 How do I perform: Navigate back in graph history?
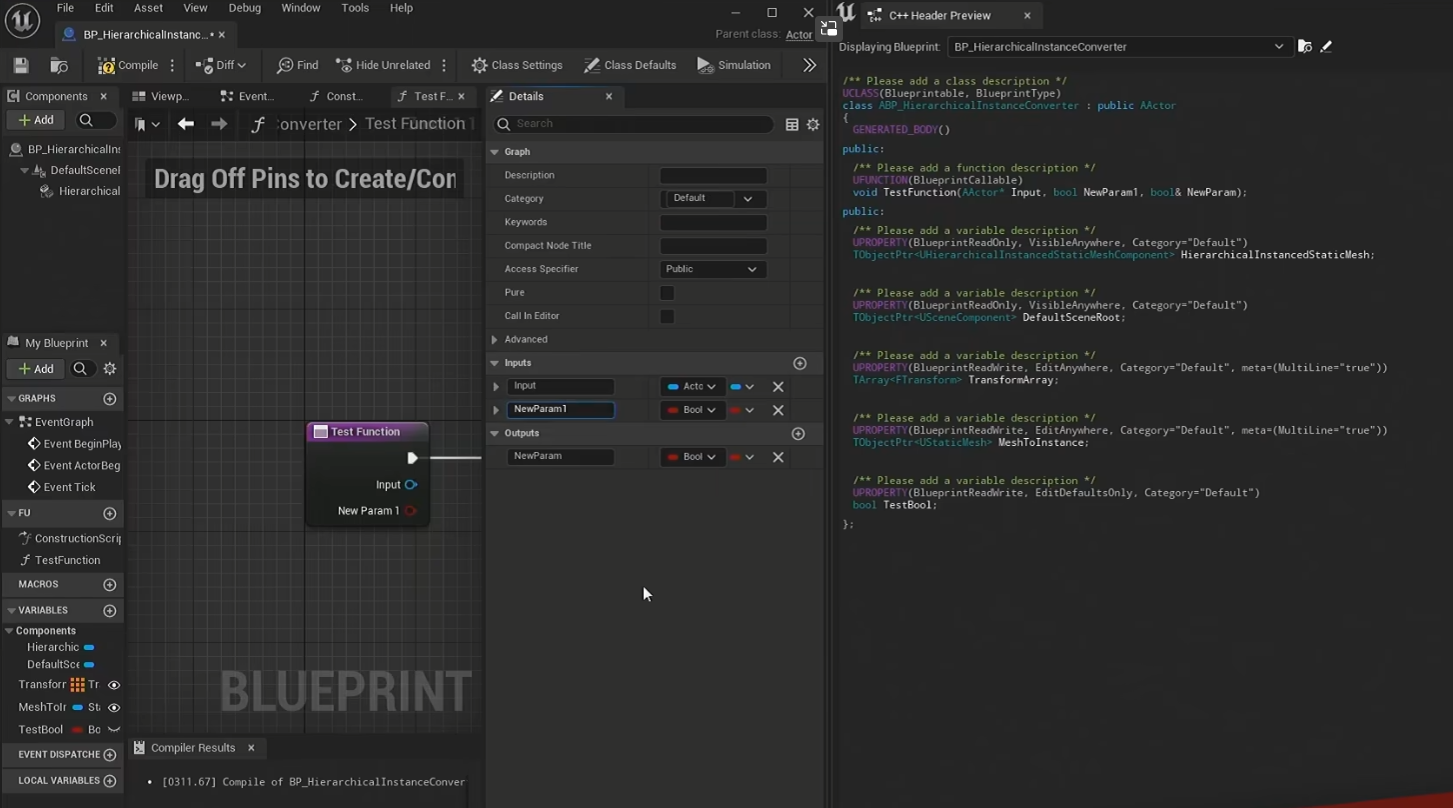pos(186,124)
